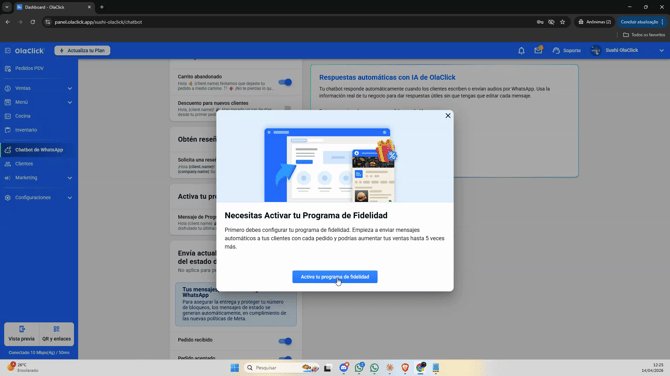Viewport: 670px width, 376px height.
Task: Open the notifications bell
Action: pyautogui.click(x=521, y=50)
